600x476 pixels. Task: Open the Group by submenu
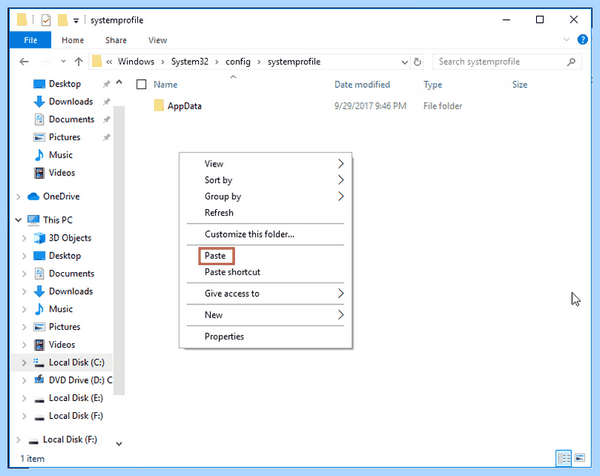(266, 197)
